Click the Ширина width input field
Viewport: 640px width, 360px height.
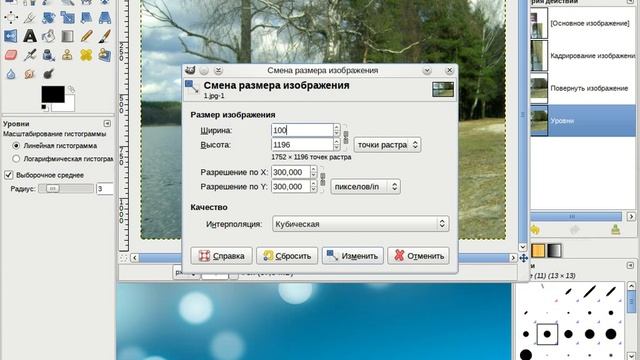click(302, 130)
